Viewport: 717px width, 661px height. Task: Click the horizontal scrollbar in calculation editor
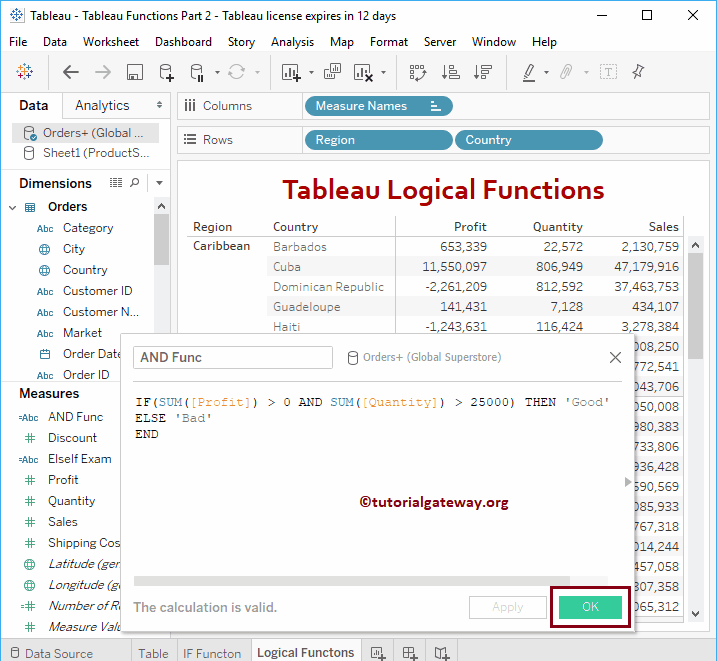[x=352, y=581]
